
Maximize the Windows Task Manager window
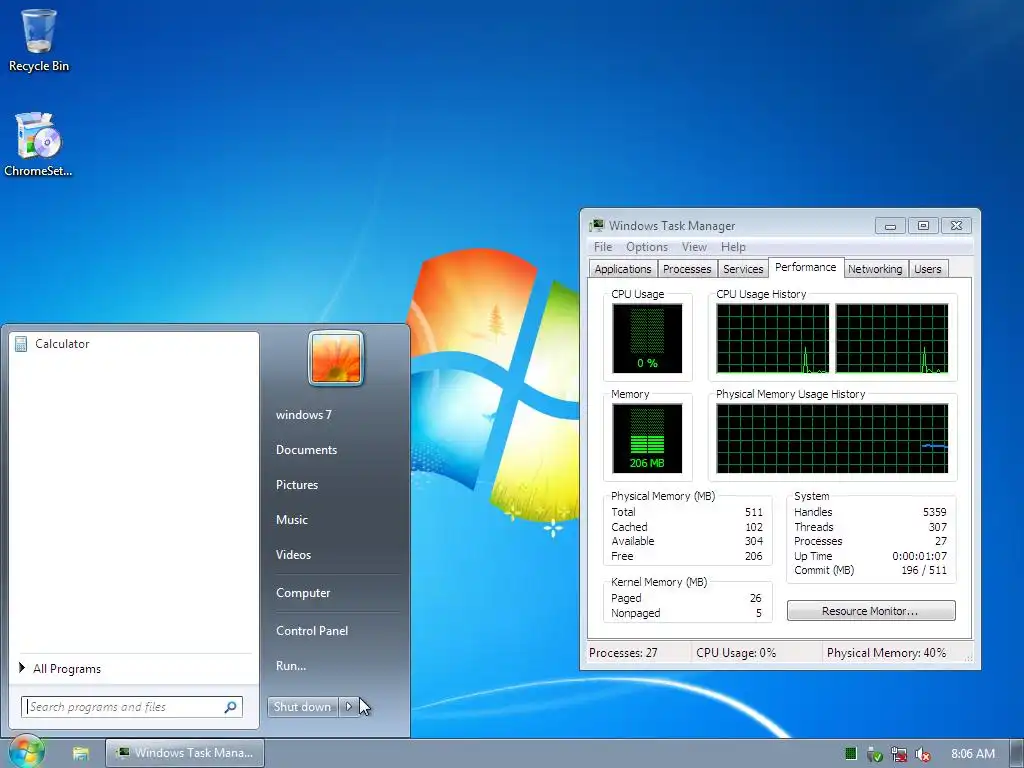coord(923,226)
